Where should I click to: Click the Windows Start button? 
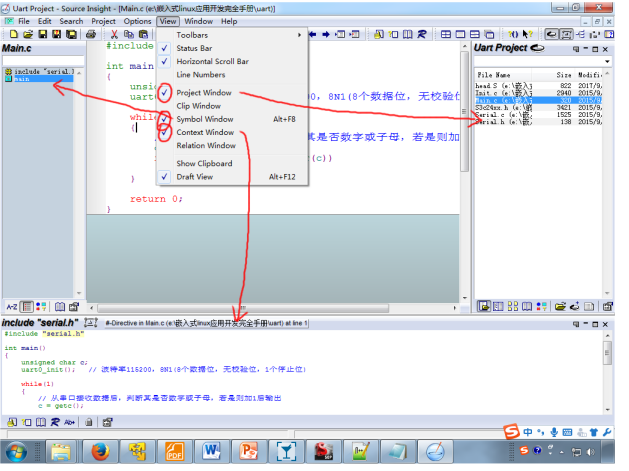pyautogui.click(x=16, y=453)
